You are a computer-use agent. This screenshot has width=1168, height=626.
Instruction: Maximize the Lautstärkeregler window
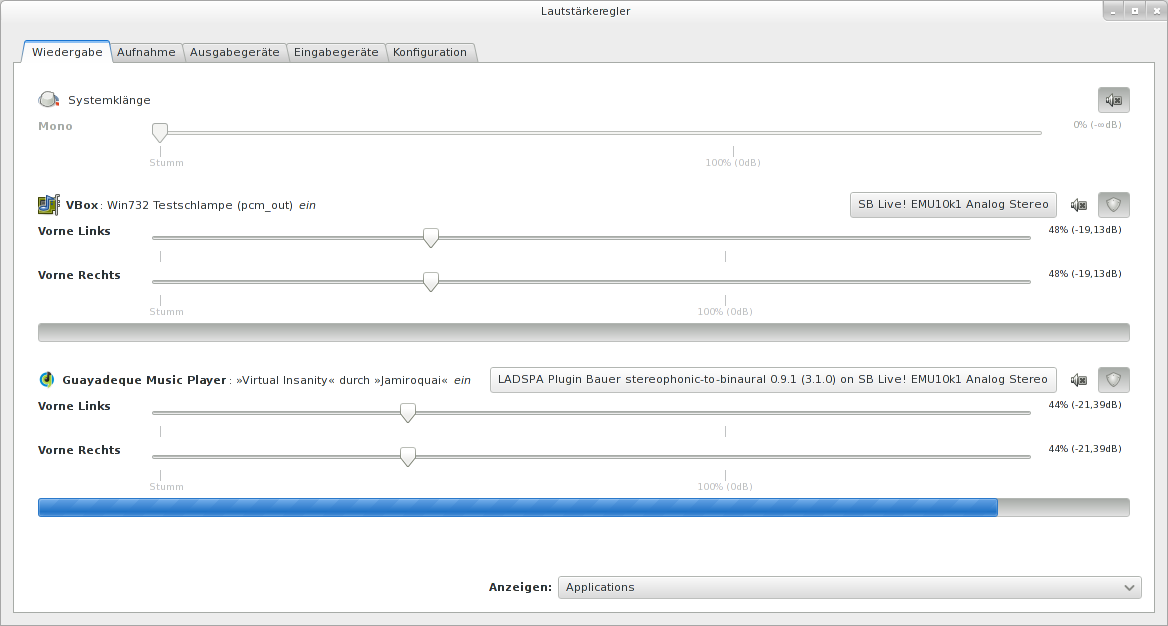coord(1135,11)
